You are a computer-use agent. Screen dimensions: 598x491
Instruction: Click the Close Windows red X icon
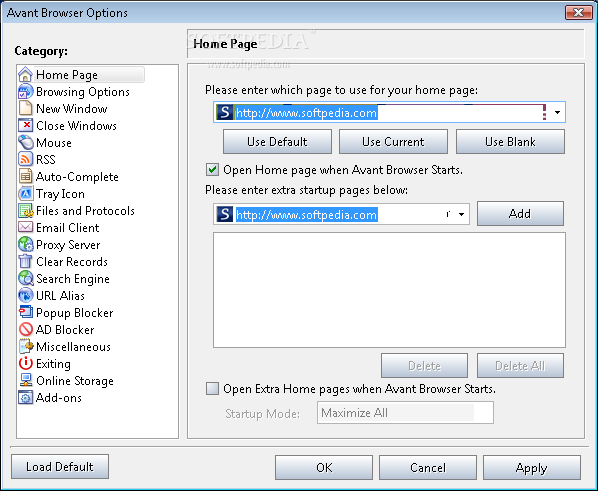click(26, 126)
